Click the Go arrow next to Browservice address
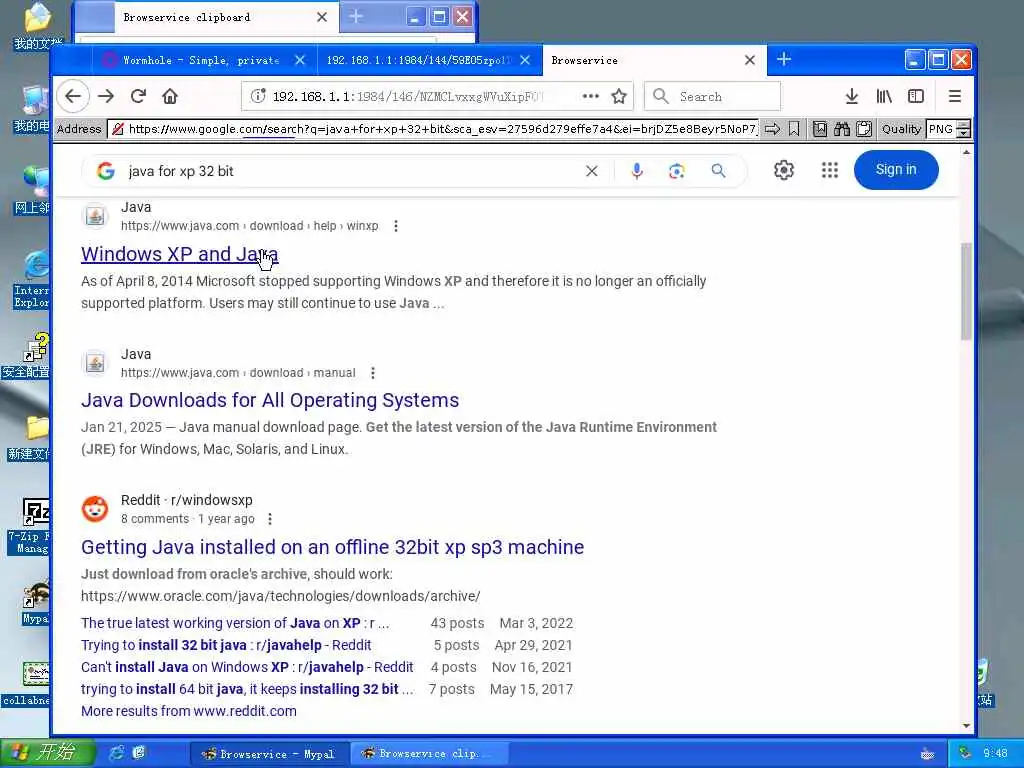1024x768 pixels. click(773, 129)
